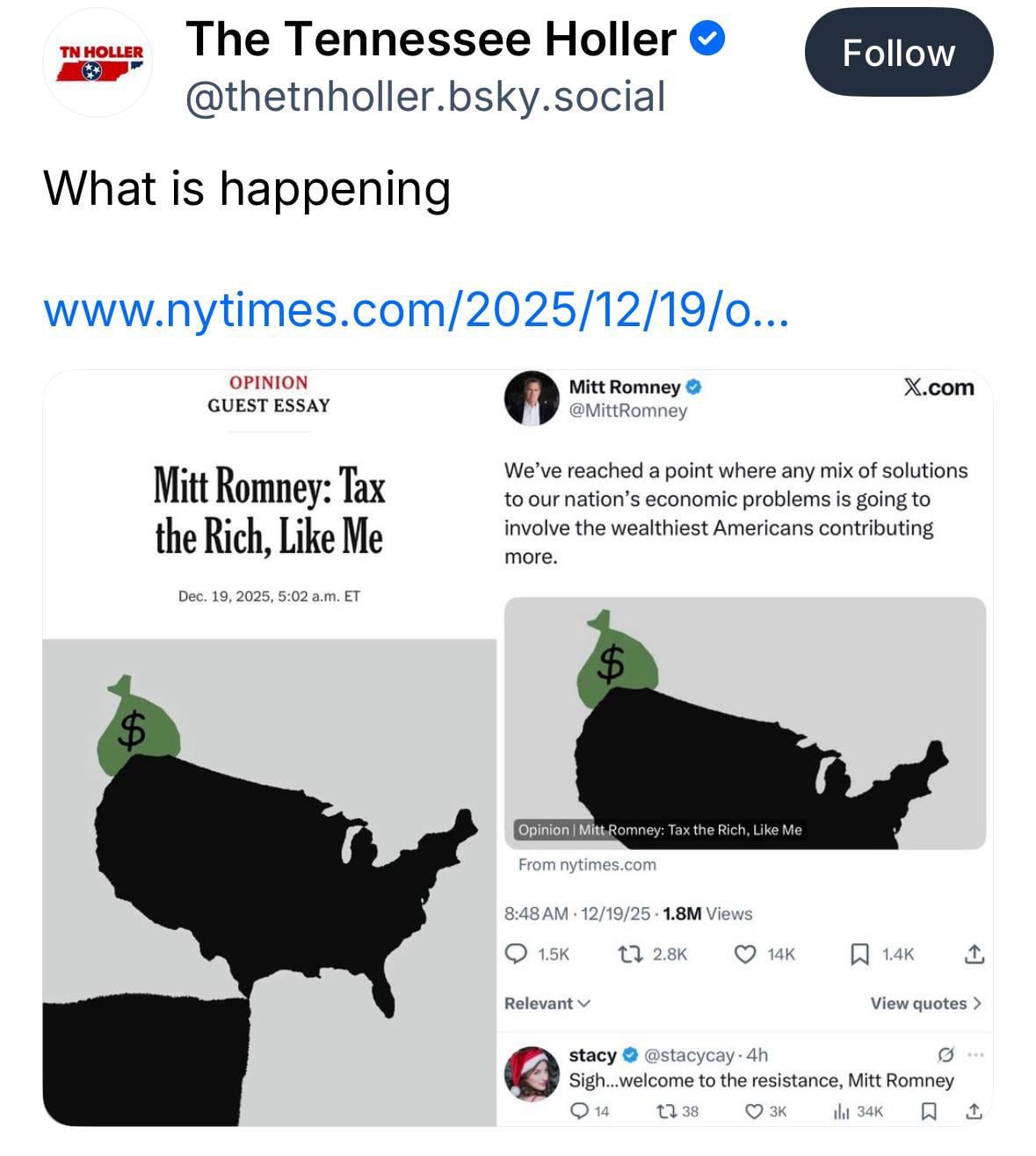Open The Tennessee Holler profile avatar

coord(98,63)
